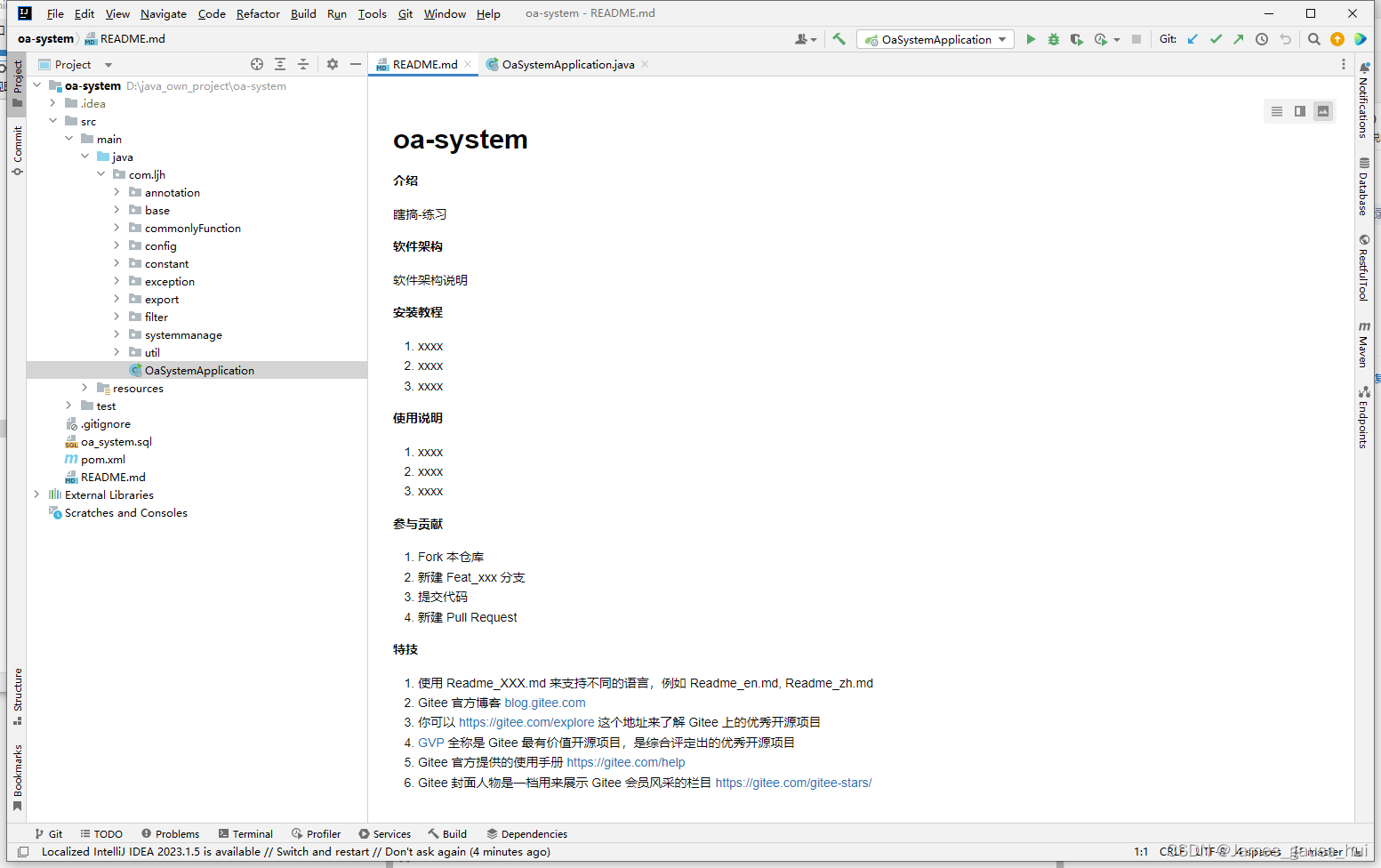Run with Coverage icon in toolbar
1381x868 pixels.
tap(1076, 39)
